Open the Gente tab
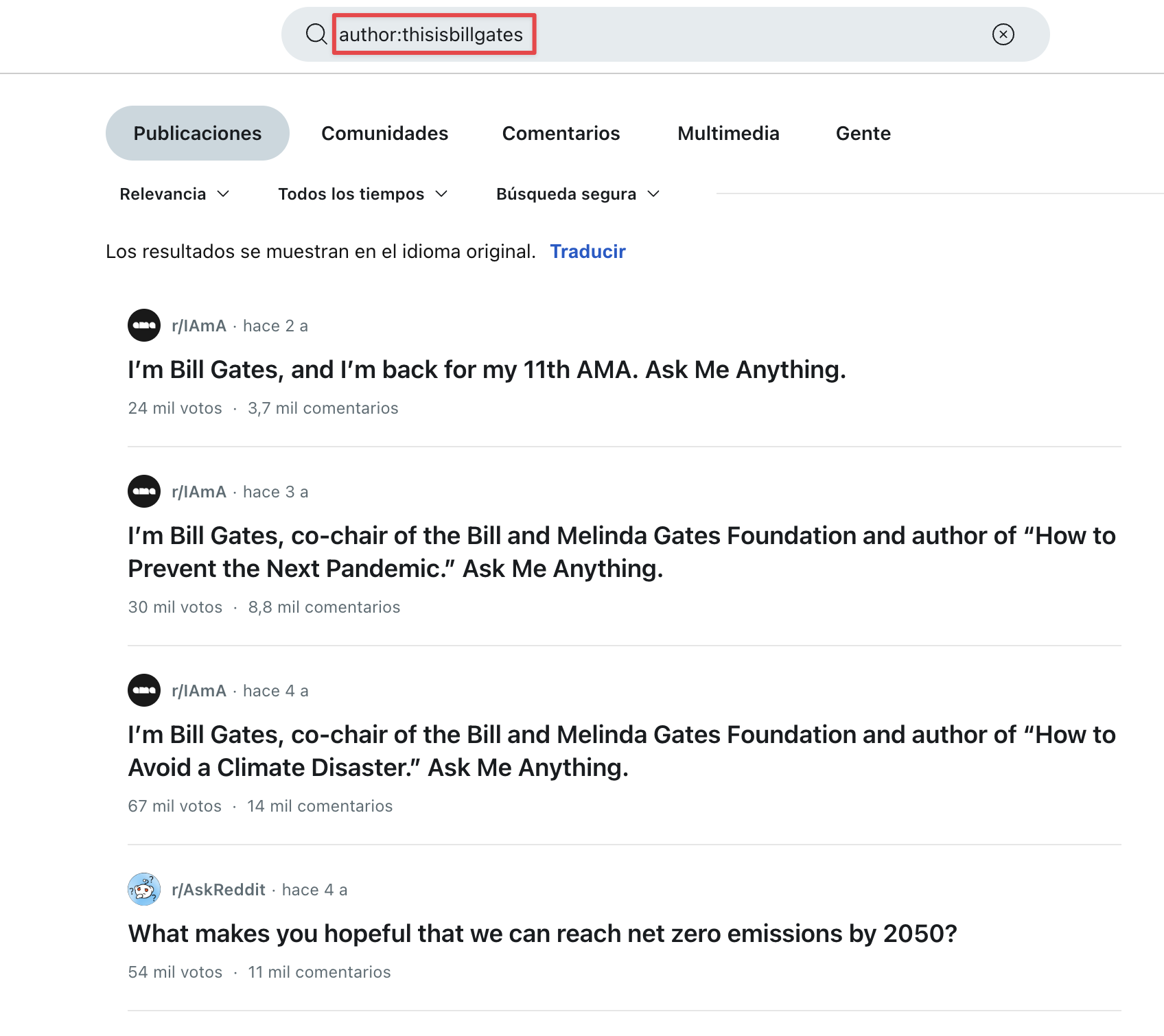Screen dimensions: 1164x1036 pyautogui.click(x=863, y=133)
